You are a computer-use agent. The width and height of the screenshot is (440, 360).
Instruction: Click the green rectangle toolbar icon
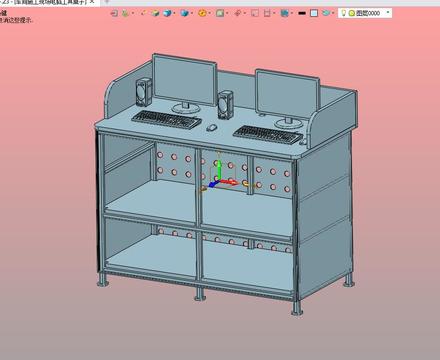tap(220, 13)
